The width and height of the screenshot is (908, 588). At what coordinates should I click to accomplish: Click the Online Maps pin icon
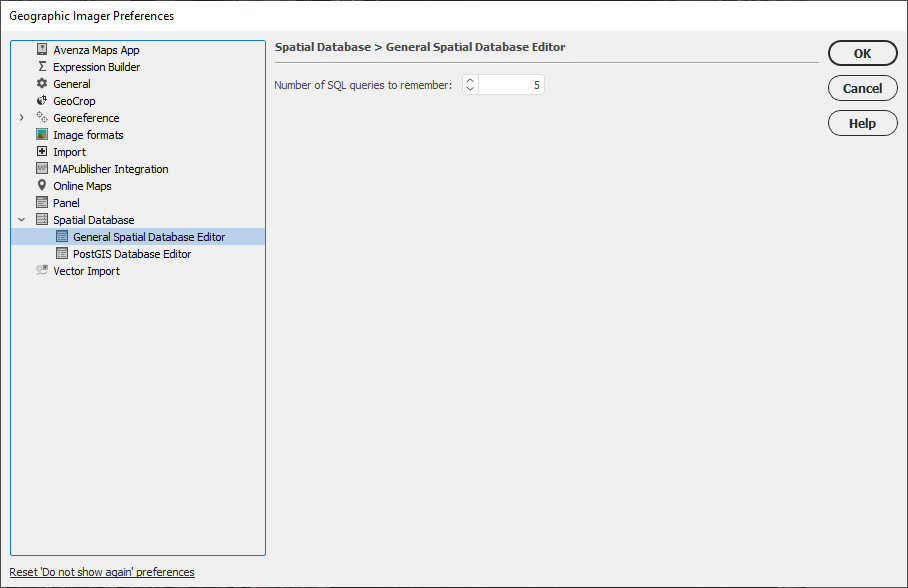pyautogui.click(x=42, y=185)
